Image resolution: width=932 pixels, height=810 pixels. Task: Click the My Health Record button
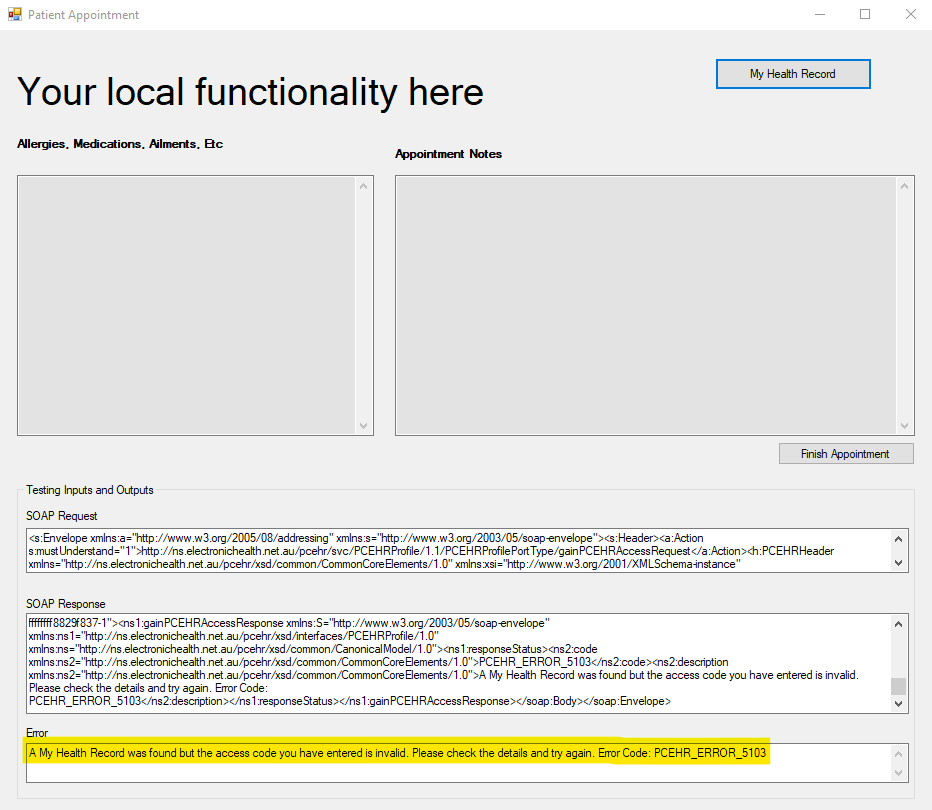coord(792,73)
